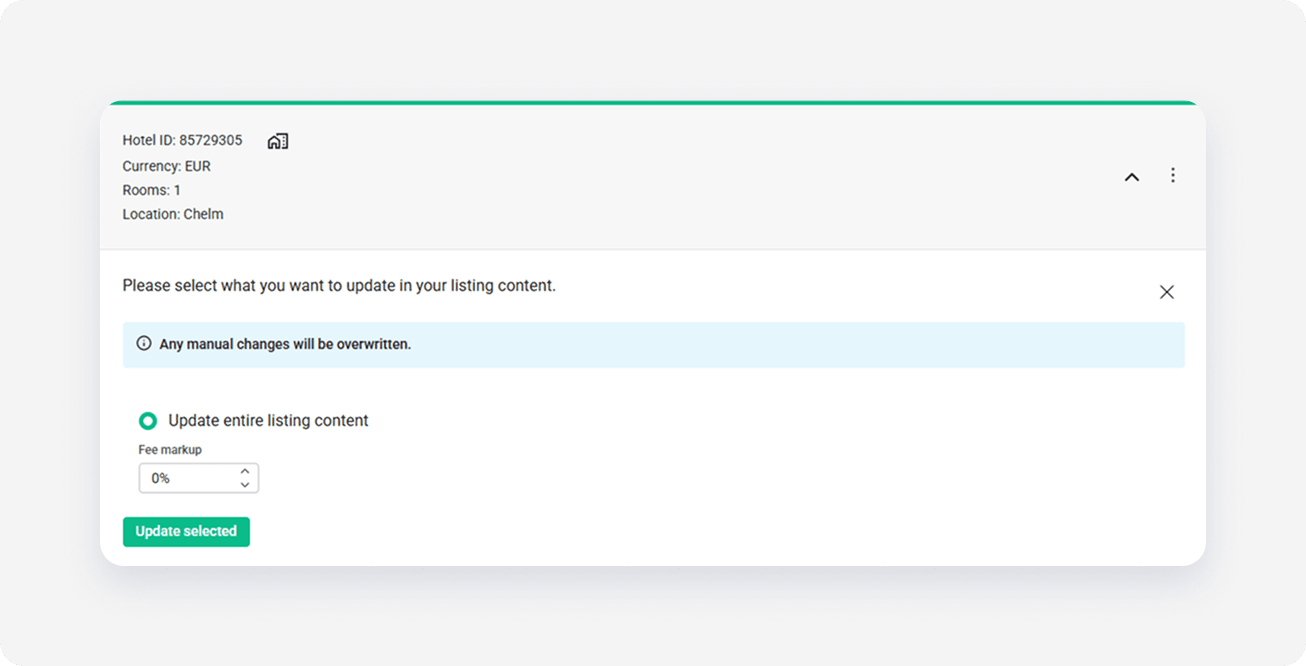Click the Currency: EUR text
Viewport: 1306px width, 666px height.
167,166
